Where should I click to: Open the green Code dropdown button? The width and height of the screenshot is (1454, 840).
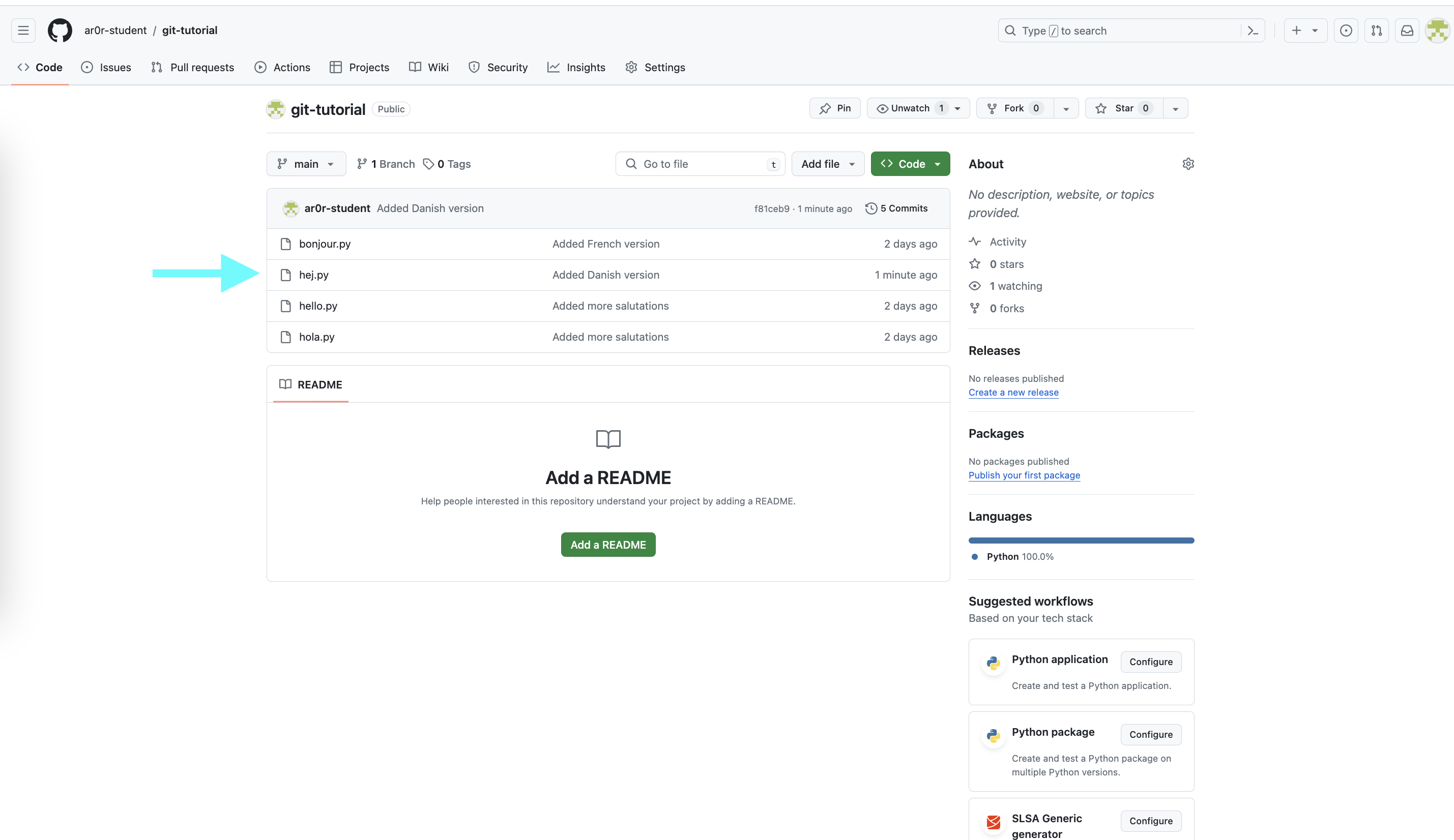pos(911,164)
